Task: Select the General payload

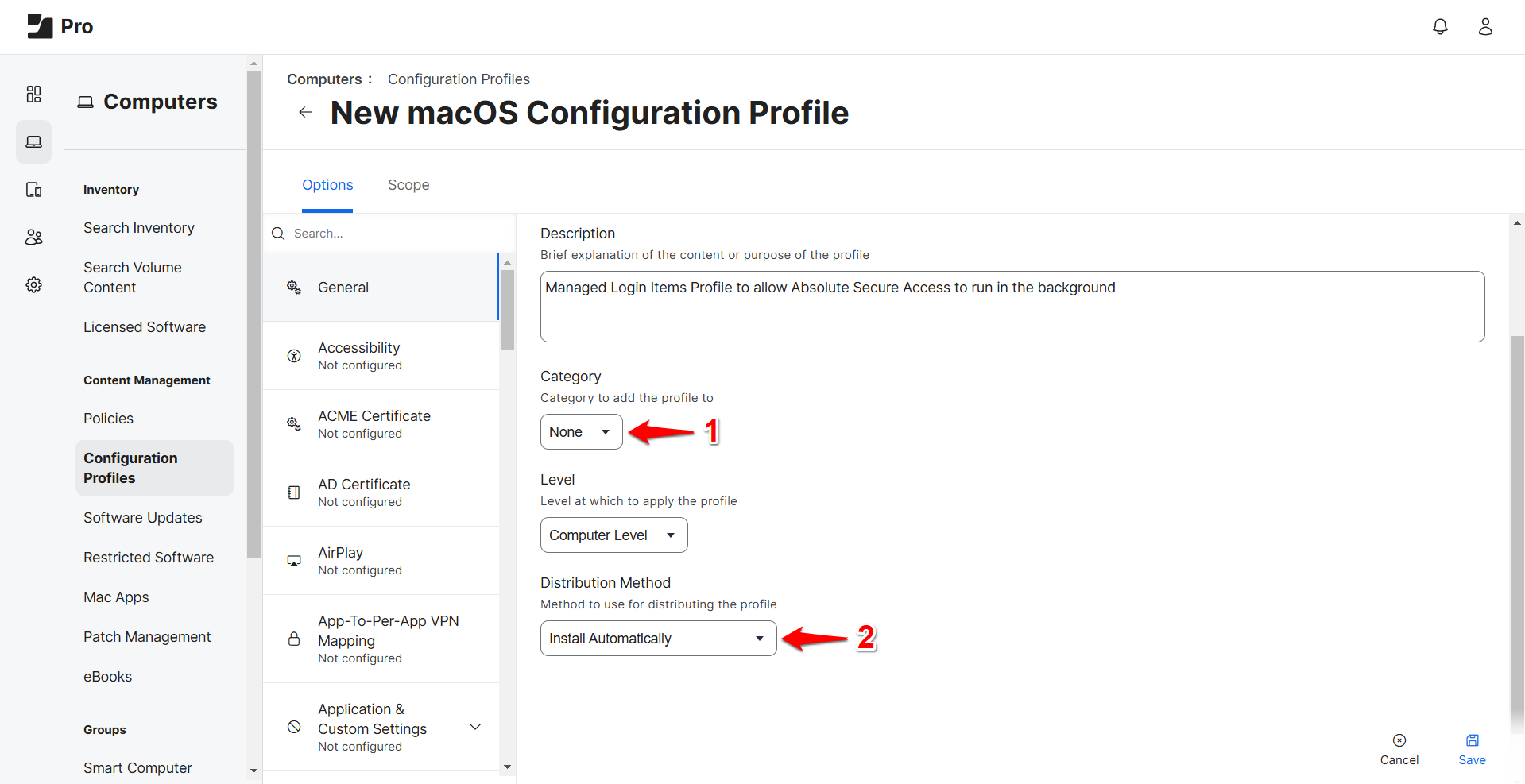Action: tap(381, 288)
